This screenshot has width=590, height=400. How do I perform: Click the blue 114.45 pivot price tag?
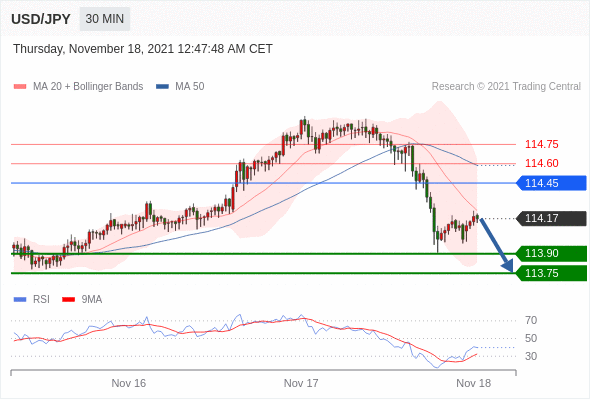[552, 183]
